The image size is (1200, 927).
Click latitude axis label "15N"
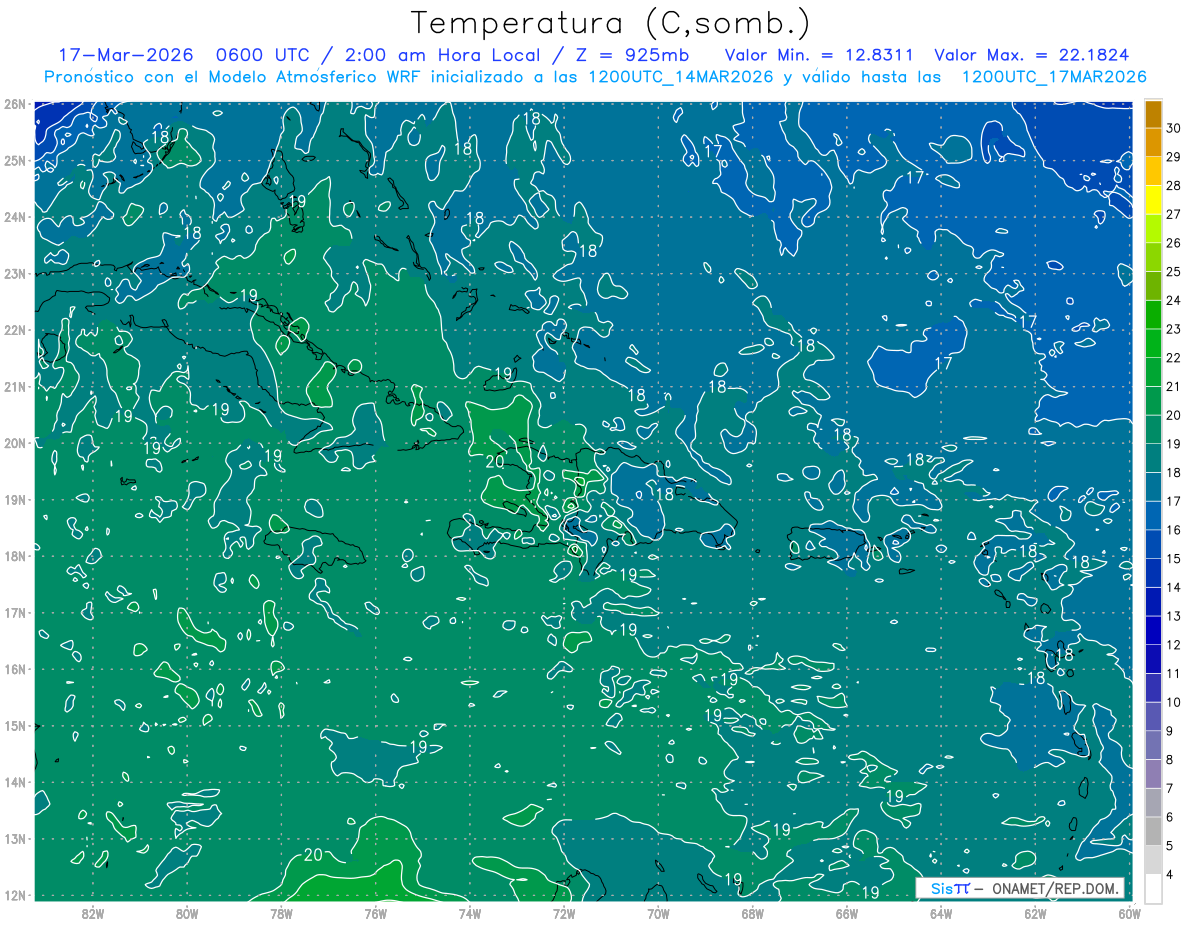pyautogui.click(x=14, y=725)
